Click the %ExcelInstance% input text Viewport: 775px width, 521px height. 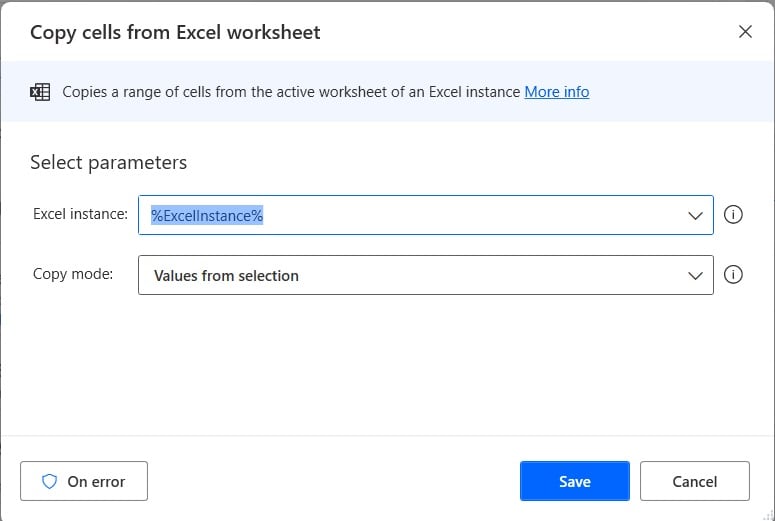(207, 216)
